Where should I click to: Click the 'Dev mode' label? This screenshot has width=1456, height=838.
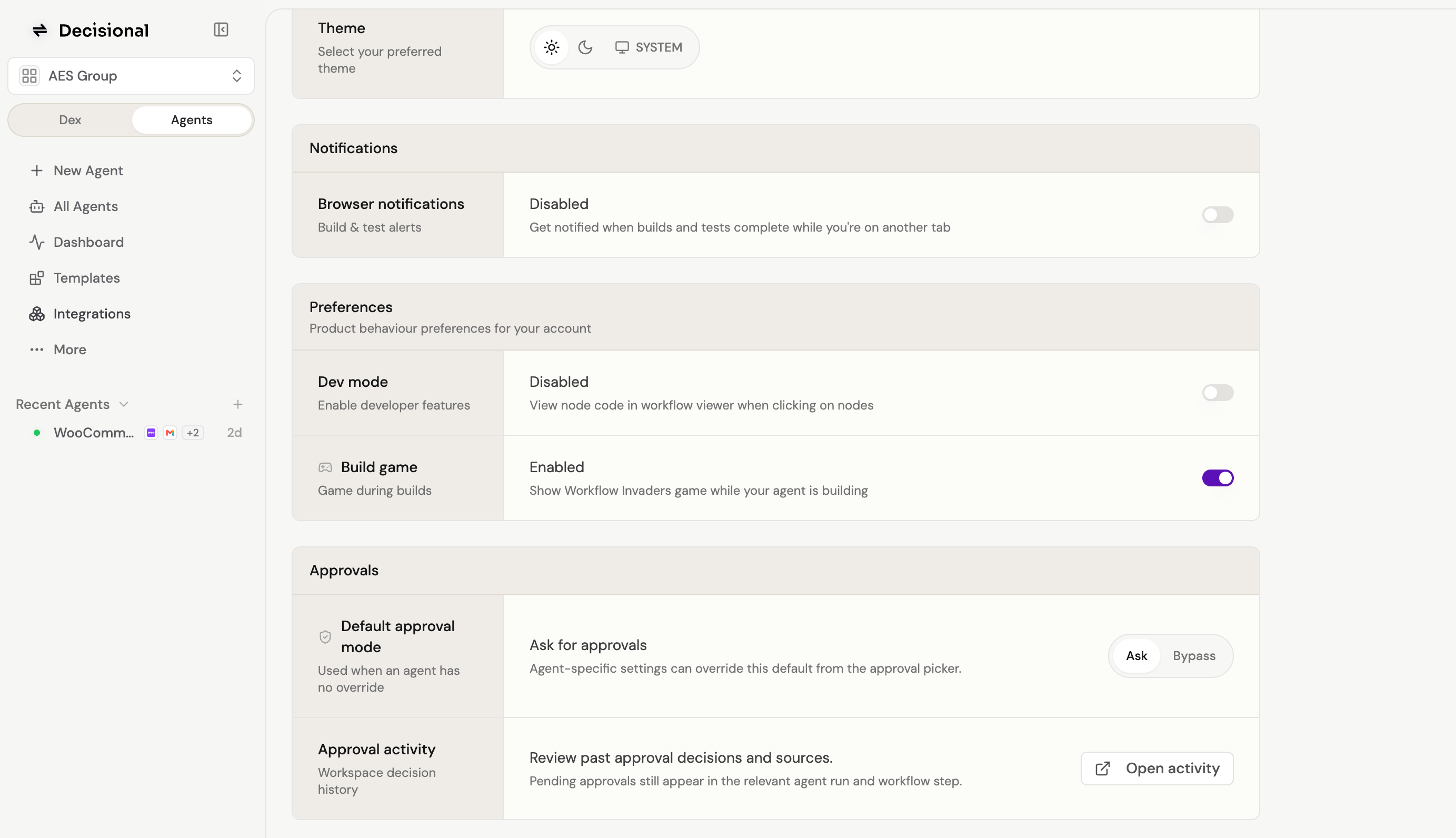[353, 382]
